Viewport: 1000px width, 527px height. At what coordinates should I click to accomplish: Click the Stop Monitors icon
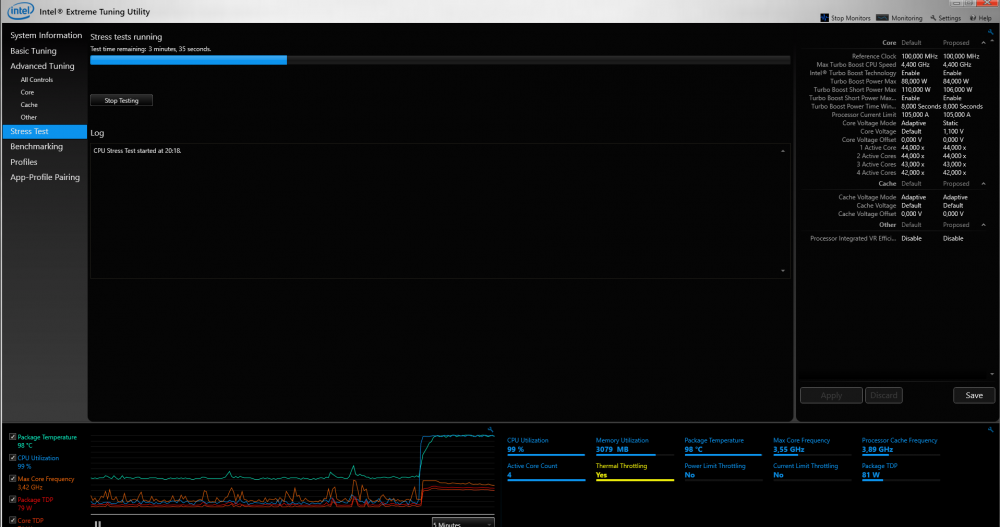[x=825, y=18]
